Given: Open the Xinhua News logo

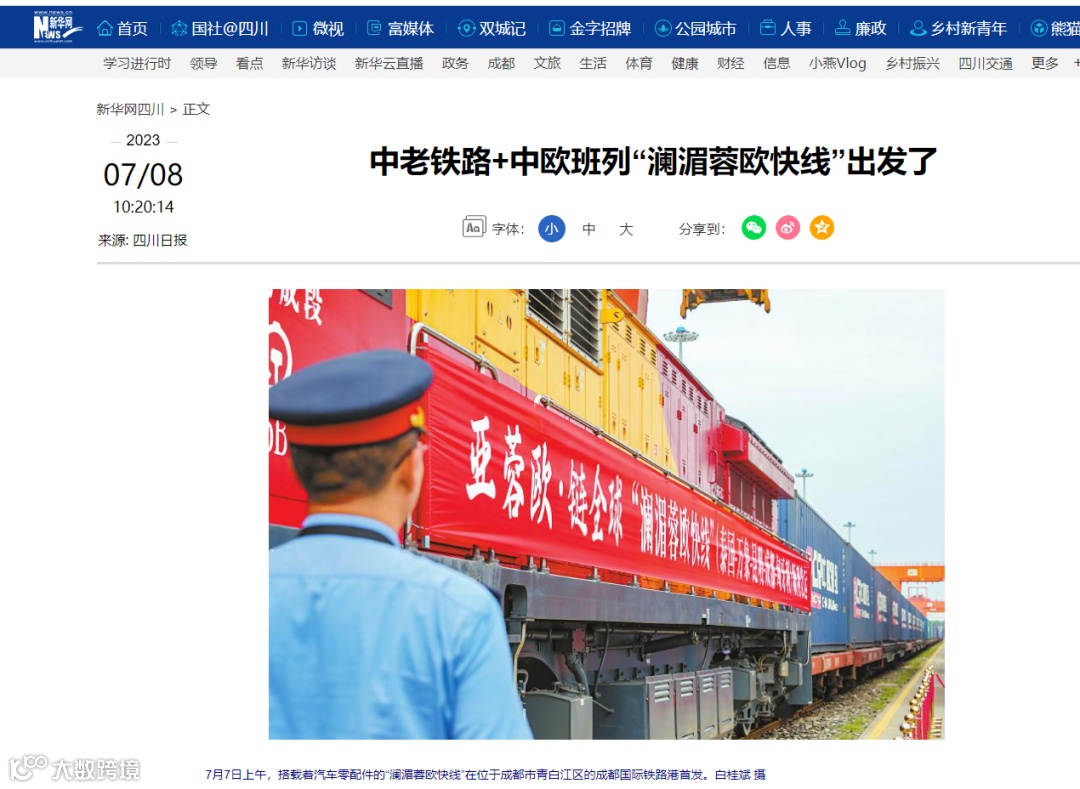Looking at the screenshot, I should click(x=58, y=27).
